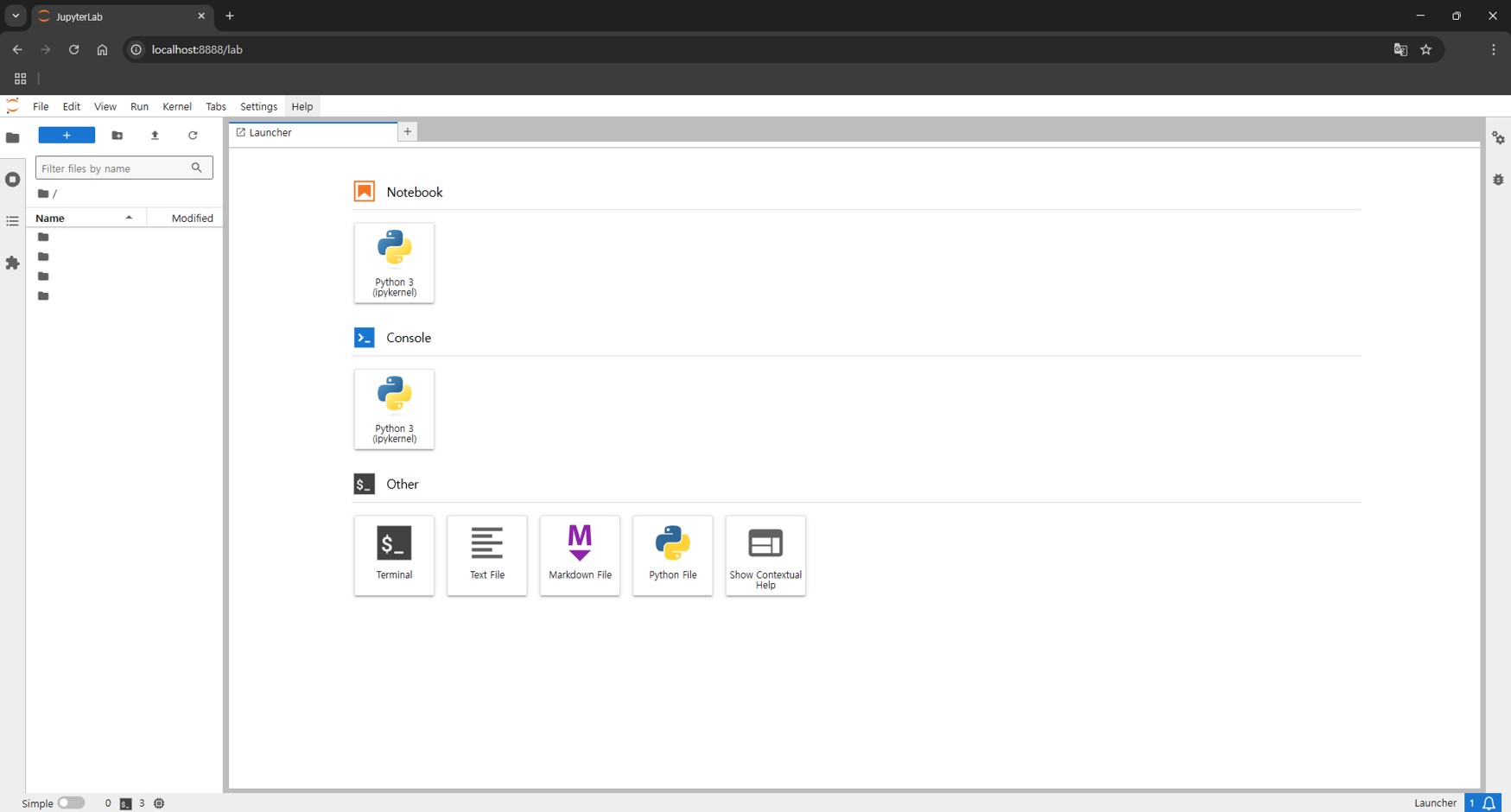This screenshot has height=812, width=1511.
Task: Open the Debugger bug icon panel
Action: (1498, 180)
